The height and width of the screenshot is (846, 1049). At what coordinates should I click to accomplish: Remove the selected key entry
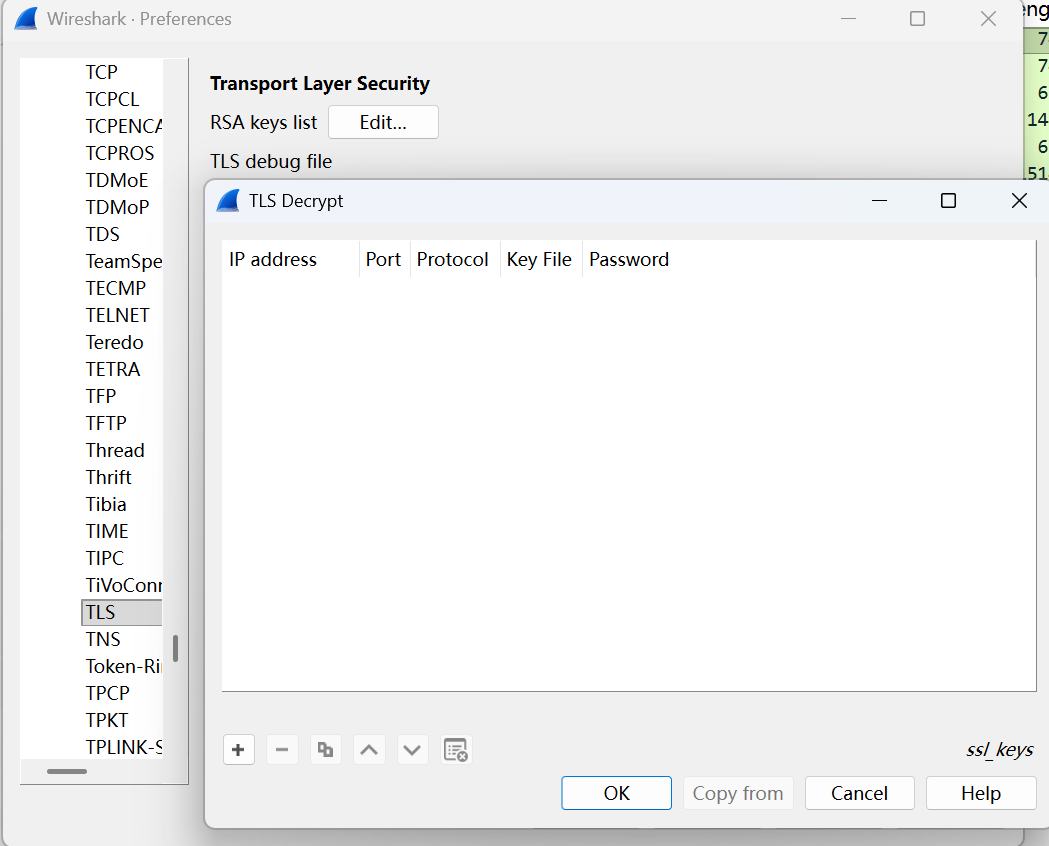point(282,749)
